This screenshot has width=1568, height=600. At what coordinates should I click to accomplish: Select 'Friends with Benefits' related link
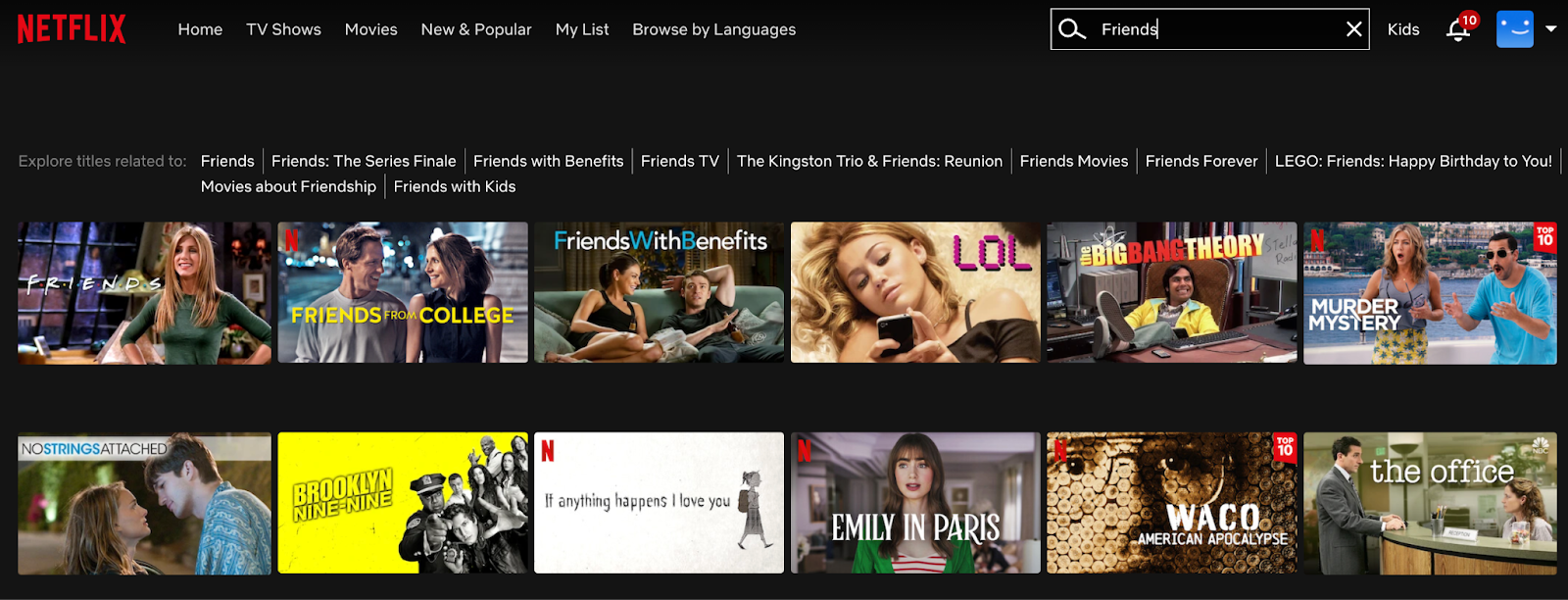point(549,161)
